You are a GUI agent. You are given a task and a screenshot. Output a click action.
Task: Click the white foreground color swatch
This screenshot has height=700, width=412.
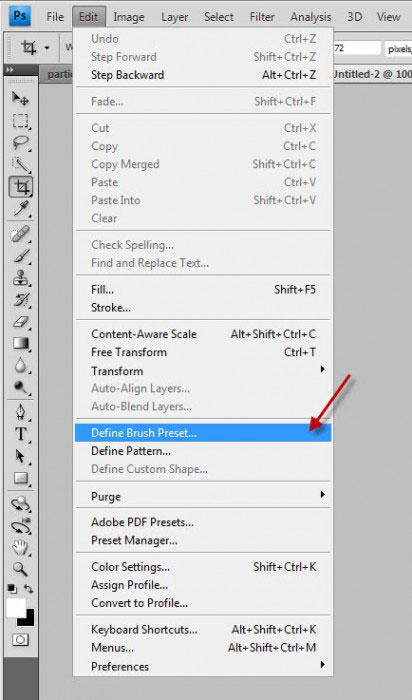(14, 607)
